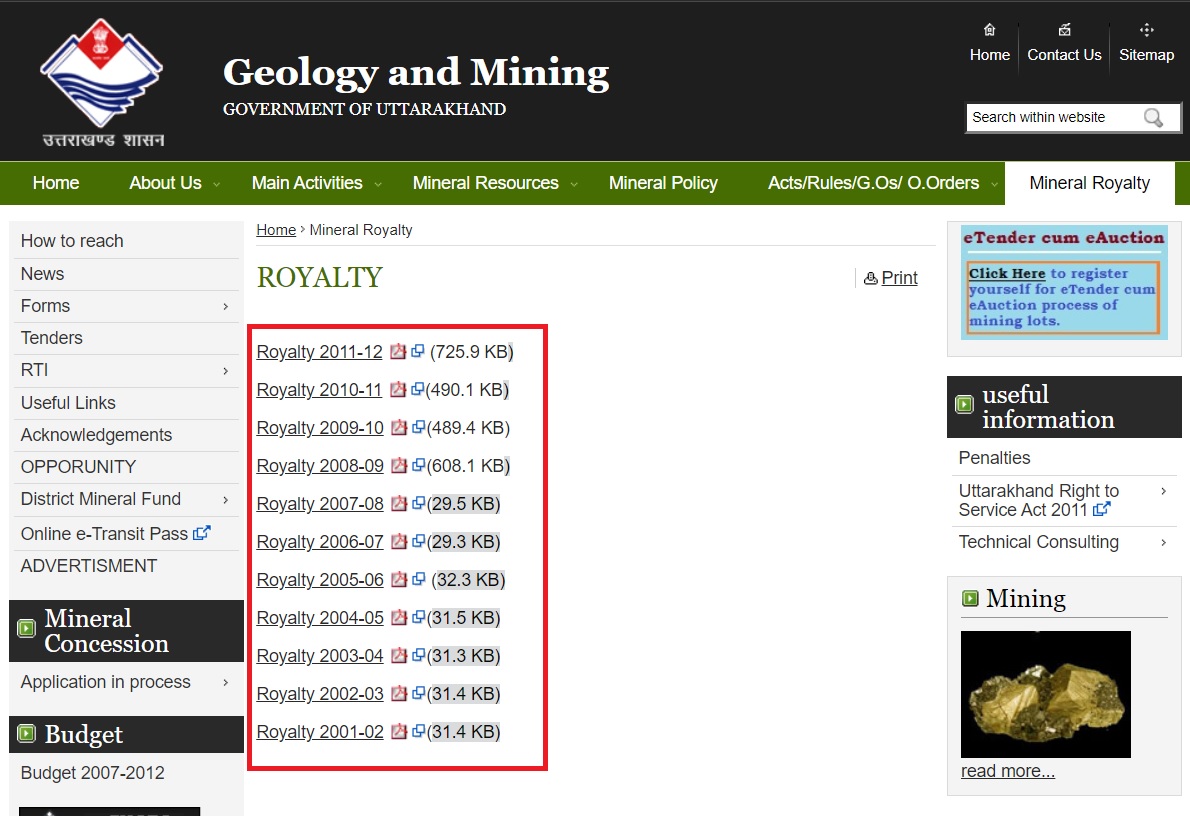The image size is (1190, 816).
Task: Click the new-window icon beside Royalty 2010-11
Action: [417, 390]
